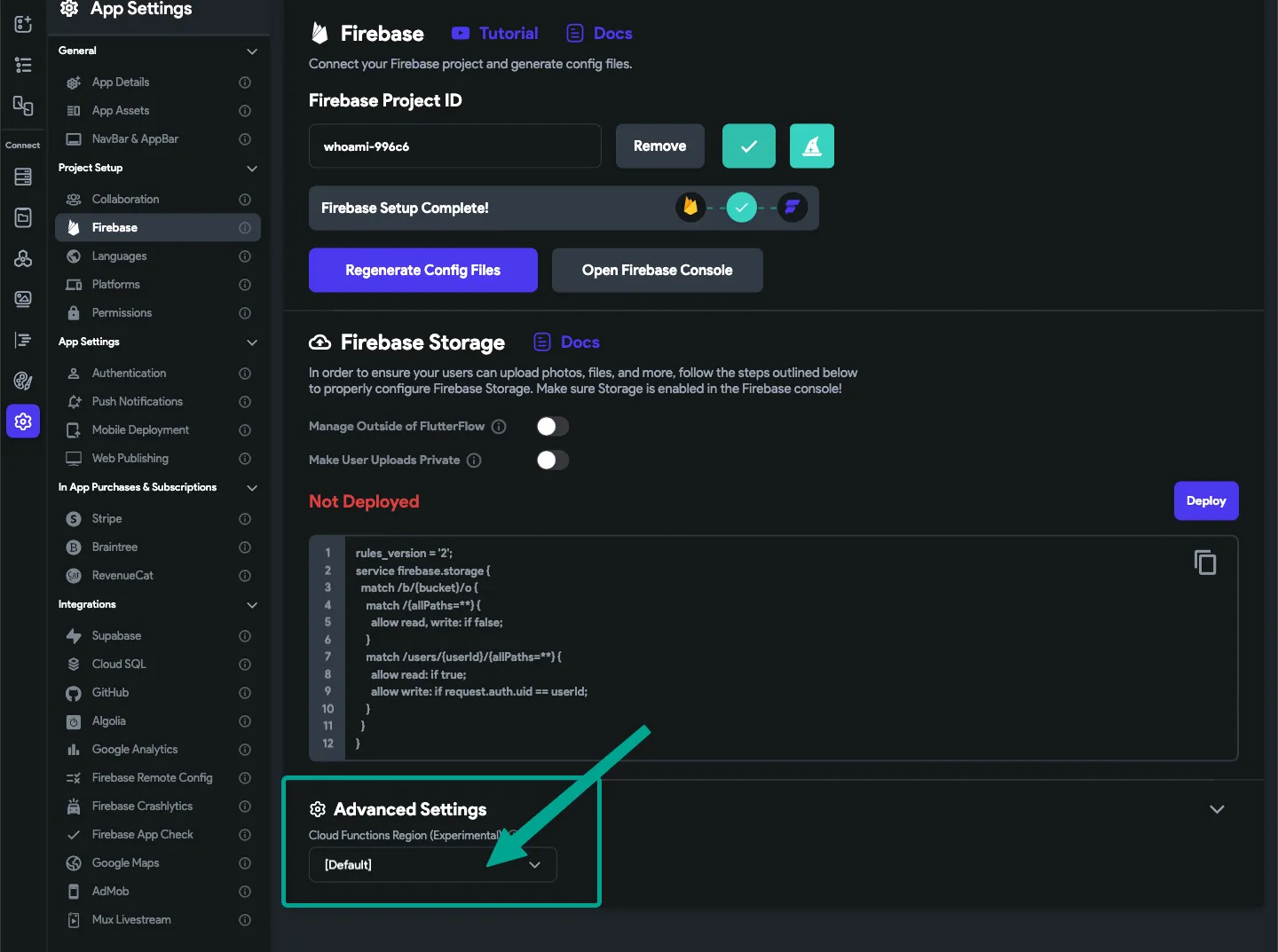The image size is (1278, 952).
Task: Open the Firestore database icon under Connect
Action: [23, 177]
